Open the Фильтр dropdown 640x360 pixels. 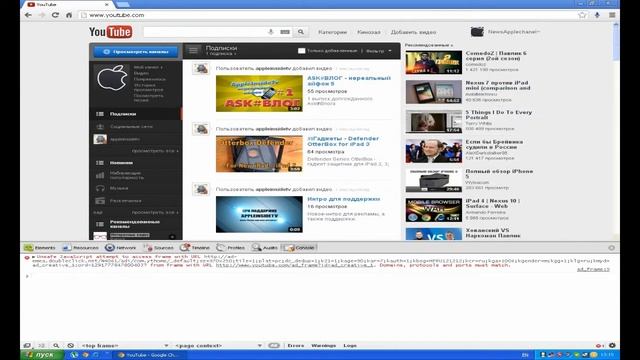[378, 51]
